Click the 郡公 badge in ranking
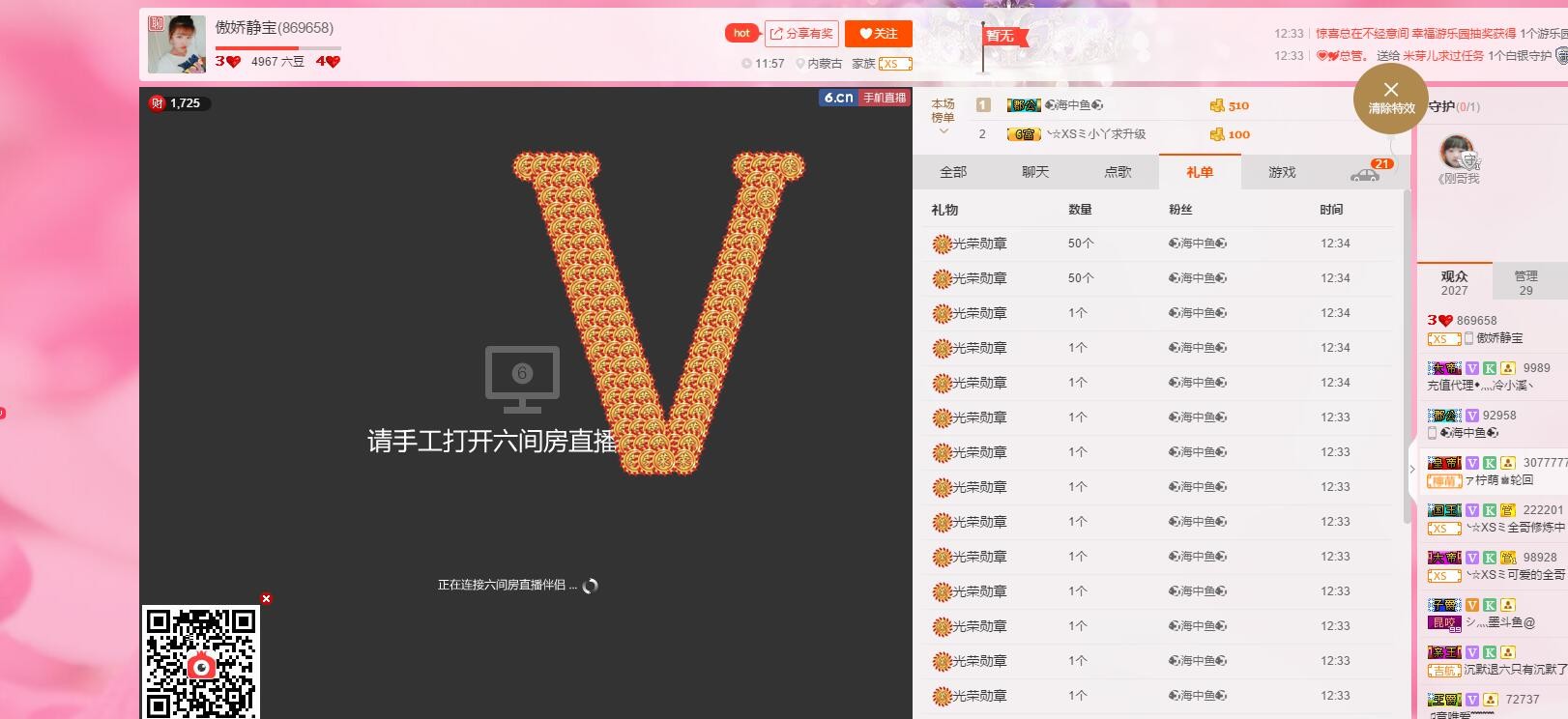 click(1024, 105)
